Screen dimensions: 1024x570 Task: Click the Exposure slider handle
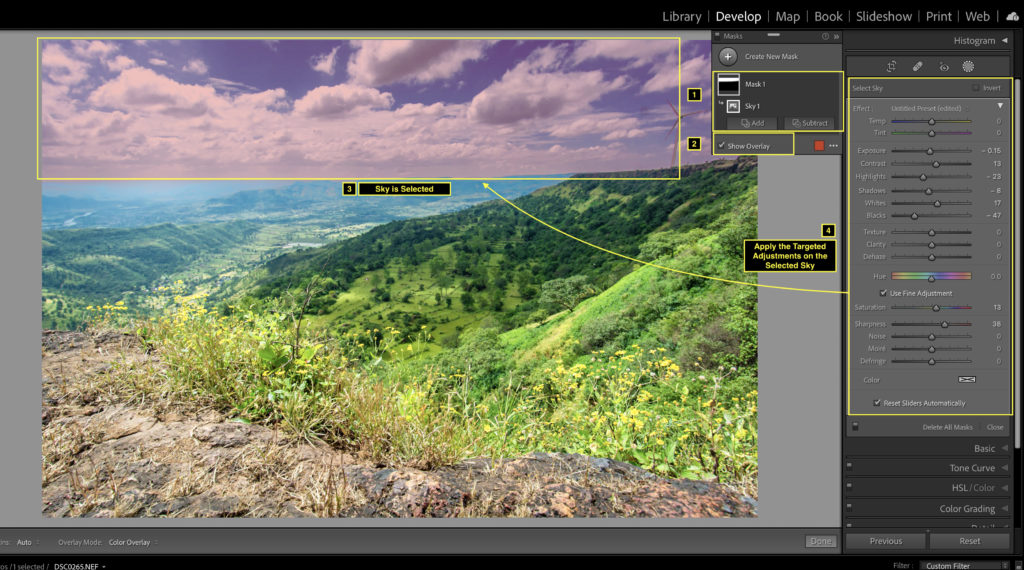click(930, 151)
